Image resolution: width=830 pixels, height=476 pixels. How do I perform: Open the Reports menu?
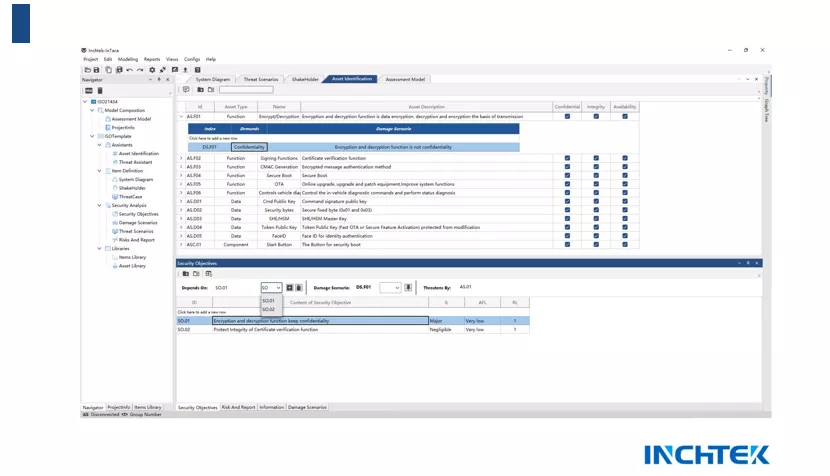click(x=152, y=59)
